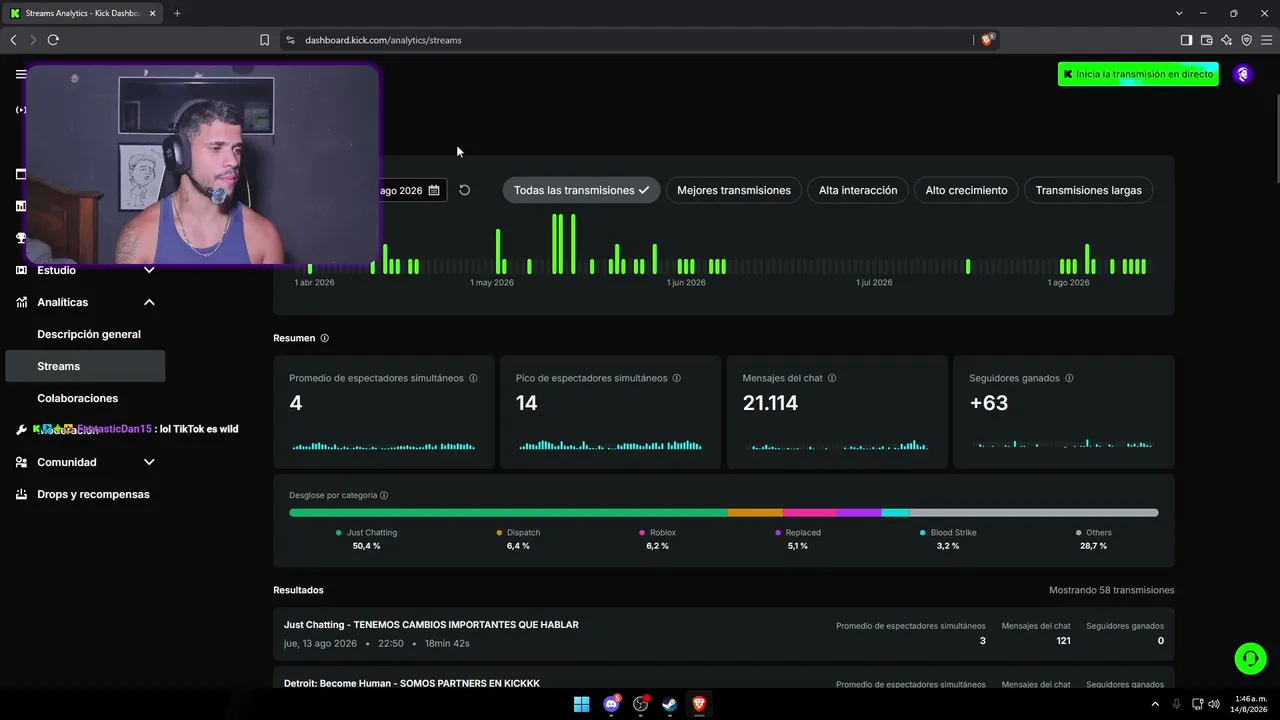Show info for Mensajes del chat

pos(832,378)
